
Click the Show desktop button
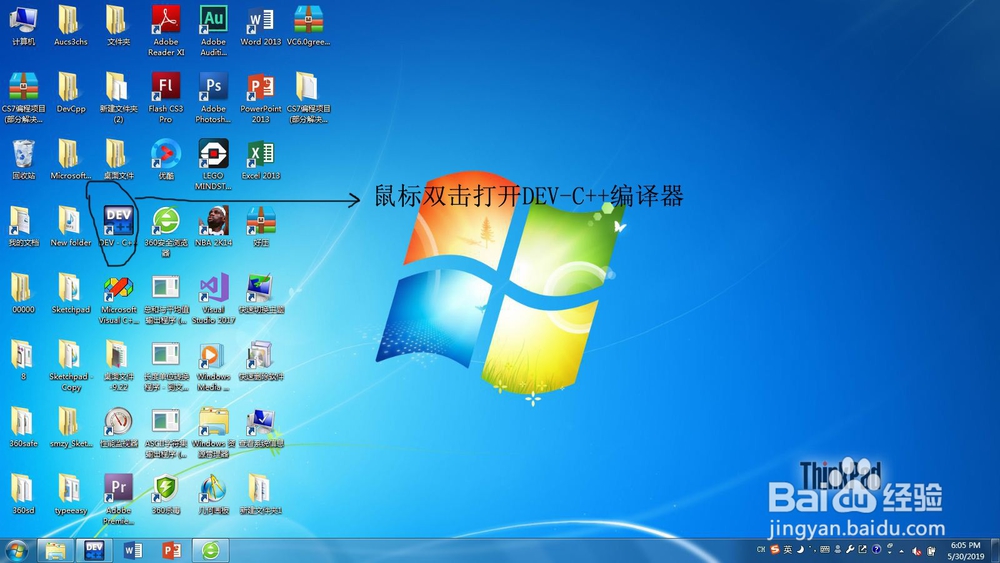[996, 551]
